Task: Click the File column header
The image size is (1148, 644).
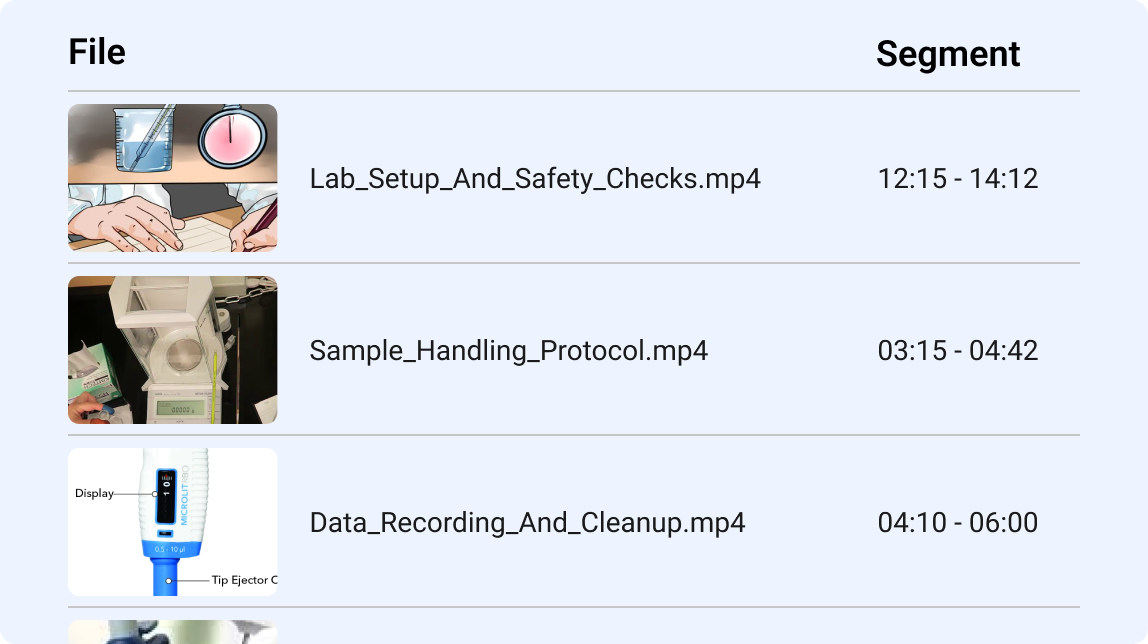Action: coord(97,52)
